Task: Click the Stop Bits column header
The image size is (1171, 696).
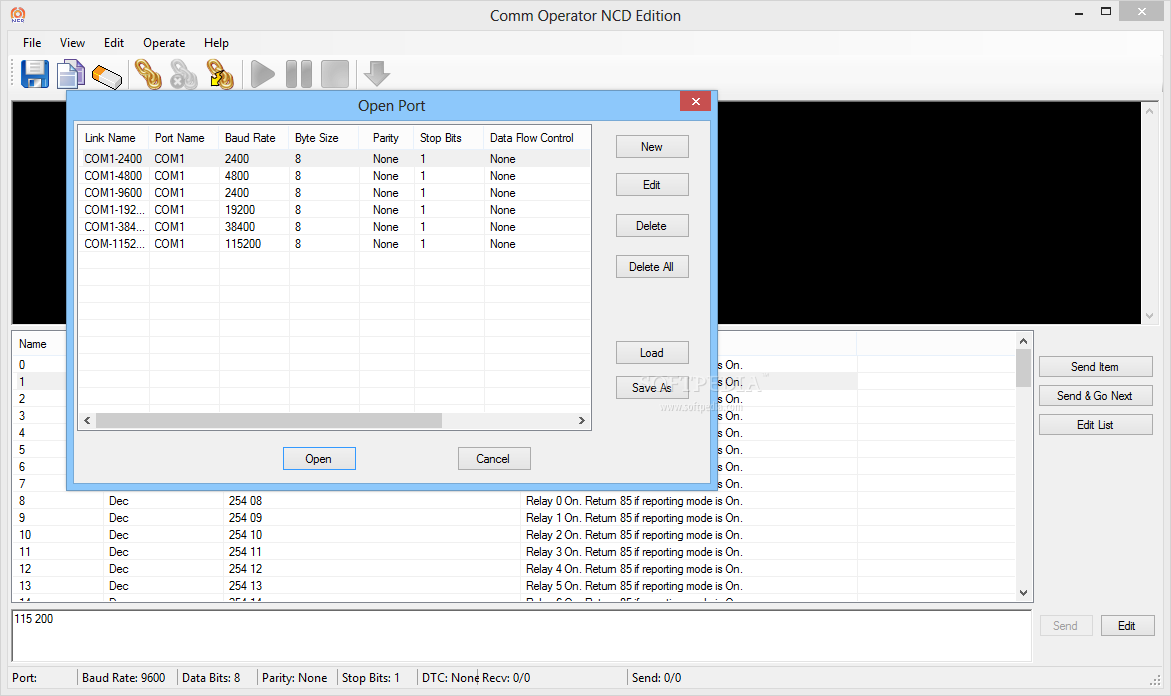Action: tap(449, 137)
